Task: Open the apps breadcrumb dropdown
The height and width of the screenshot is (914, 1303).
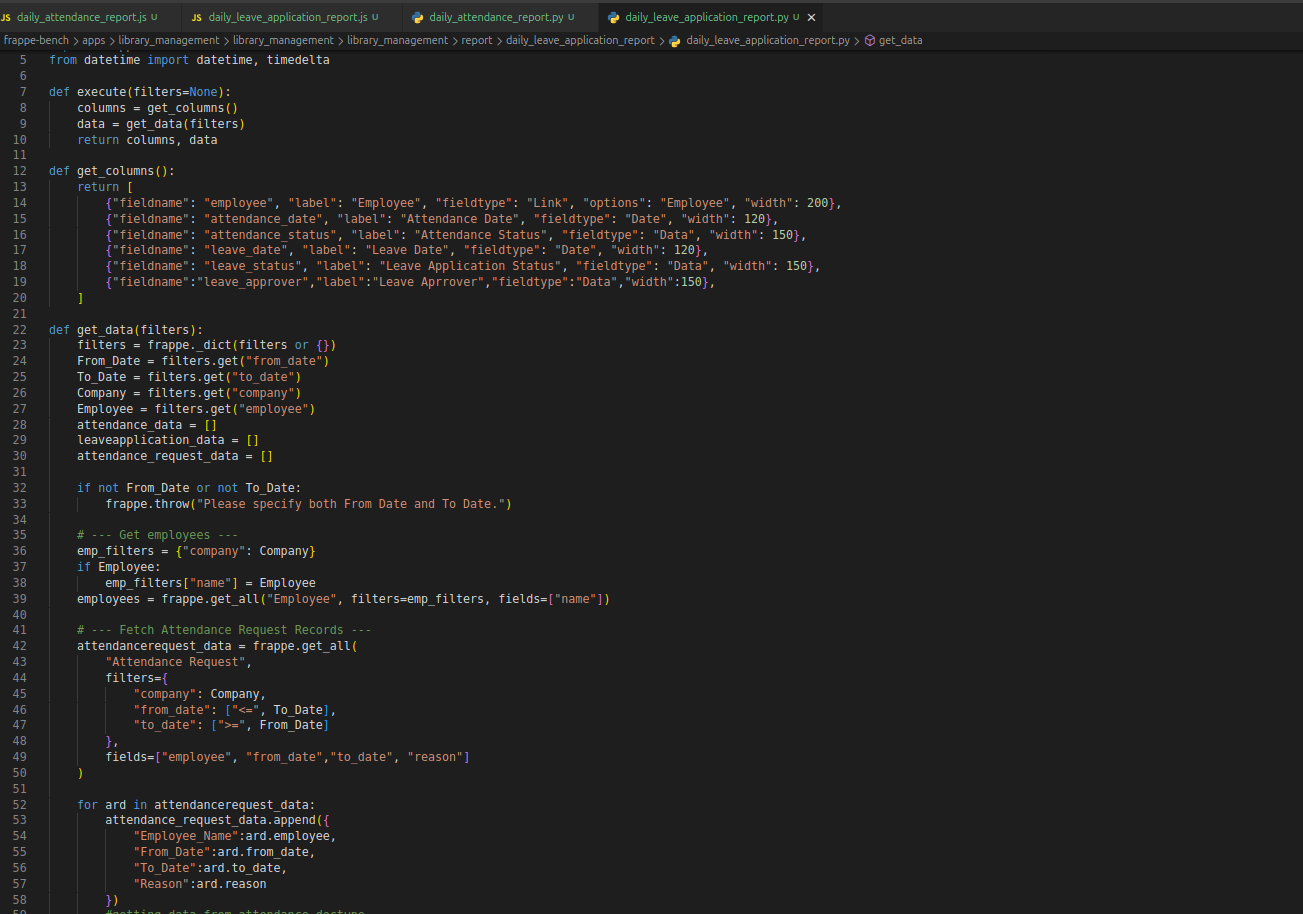Action: 93,41
